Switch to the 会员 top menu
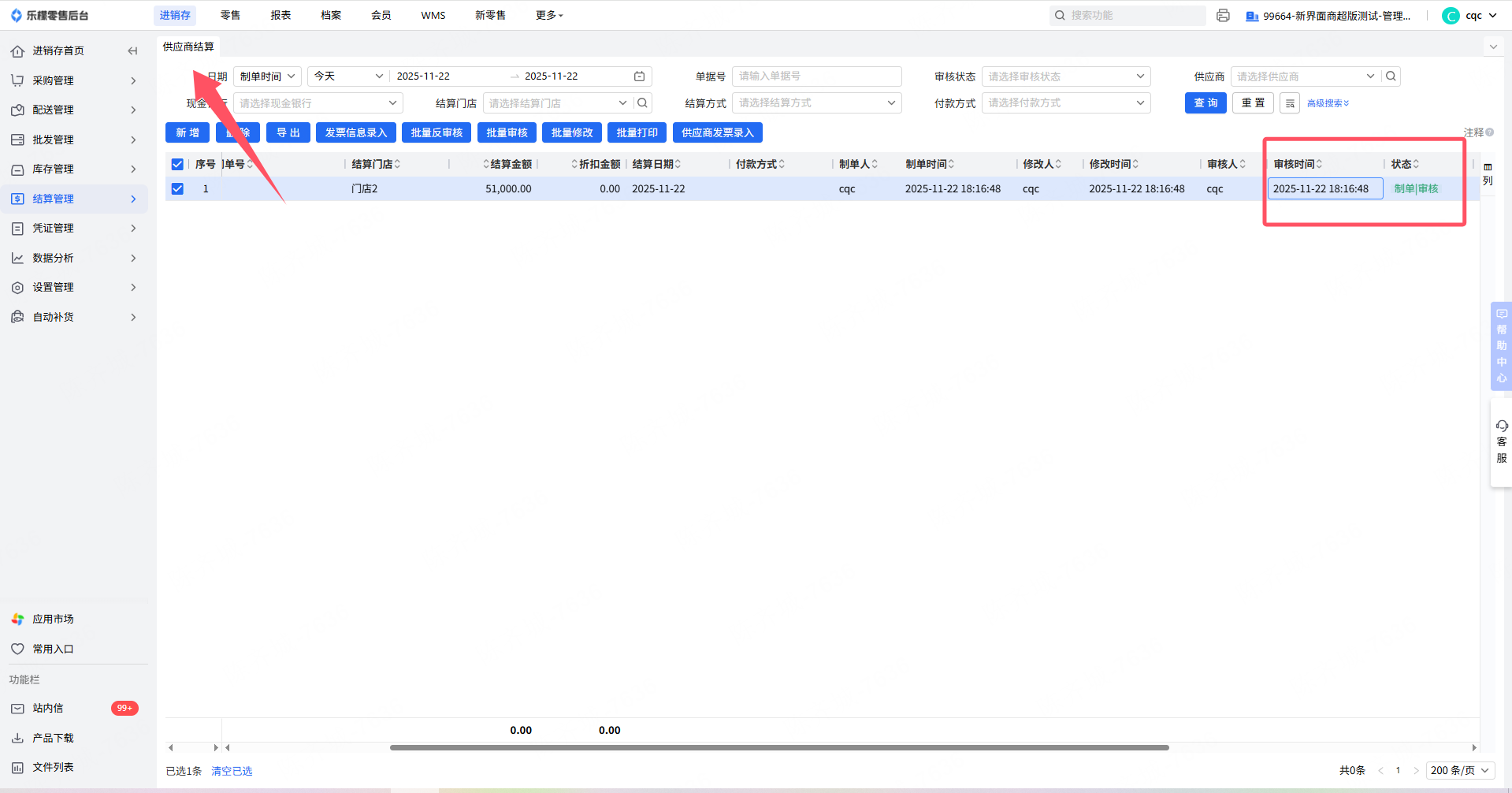Screen dimensions: 1512x793 (x=381, y=16)
